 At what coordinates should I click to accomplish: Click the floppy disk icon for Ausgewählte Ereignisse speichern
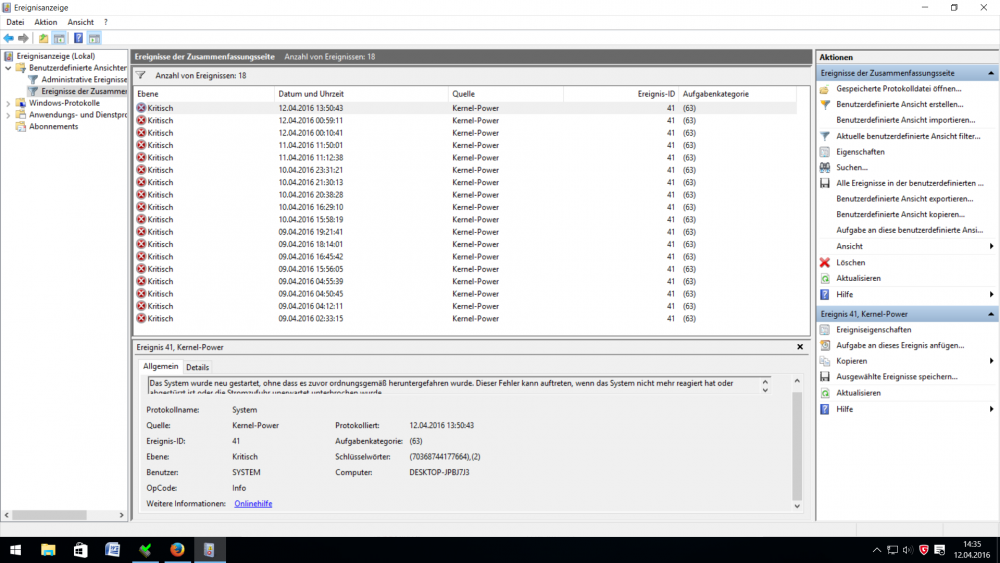(x=825, y=377)
